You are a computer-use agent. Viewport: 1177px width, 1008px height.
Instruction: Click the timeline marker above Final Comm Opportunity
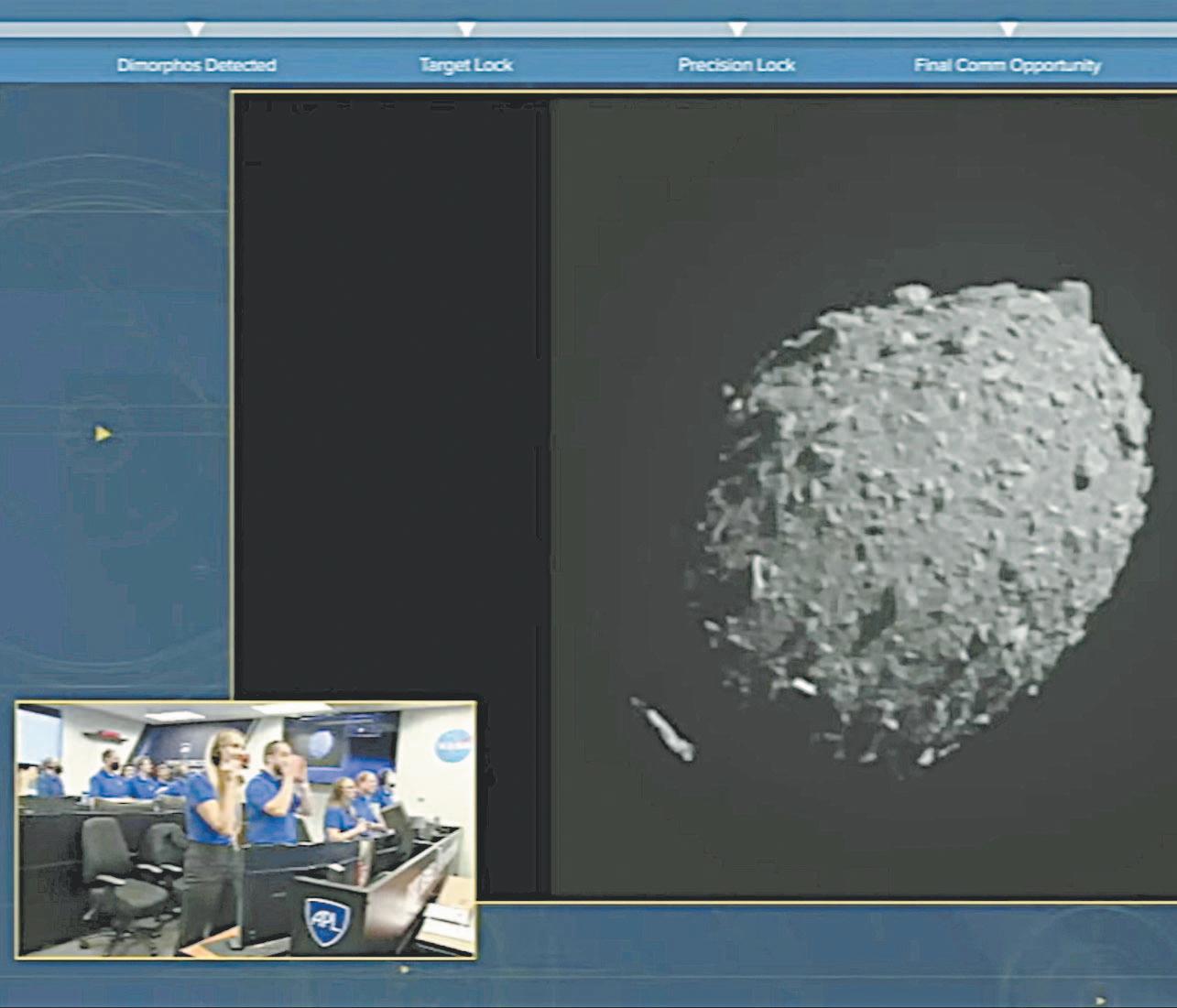tap(1008, 29)
